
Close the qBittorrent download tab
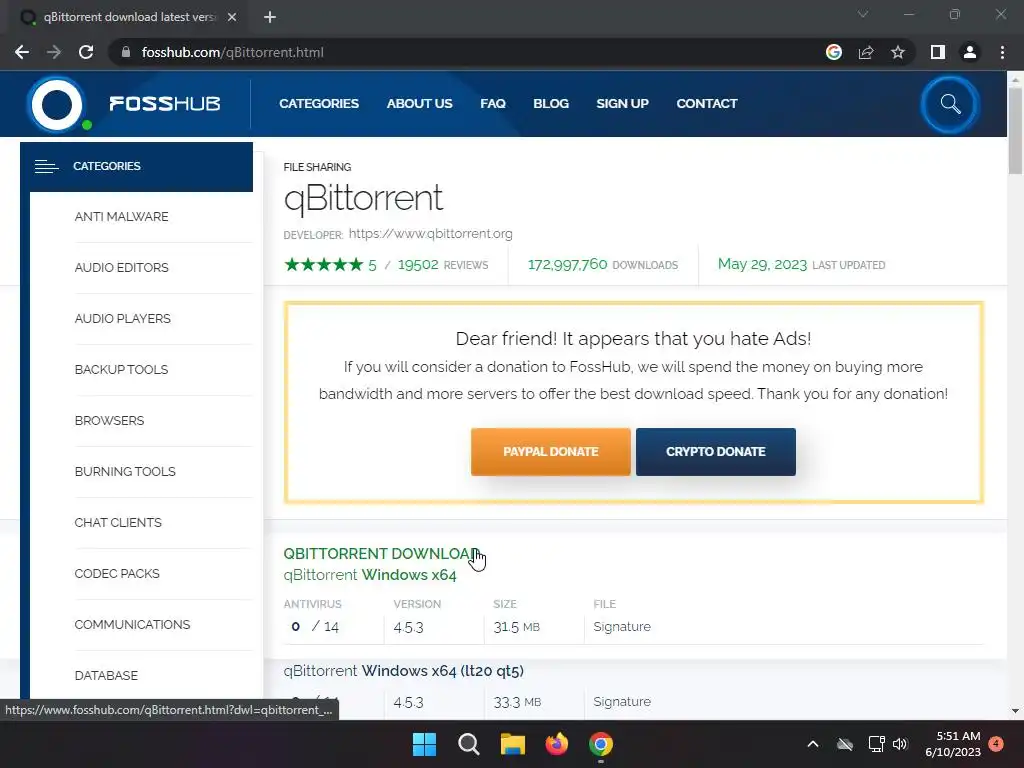coord(232,17)
